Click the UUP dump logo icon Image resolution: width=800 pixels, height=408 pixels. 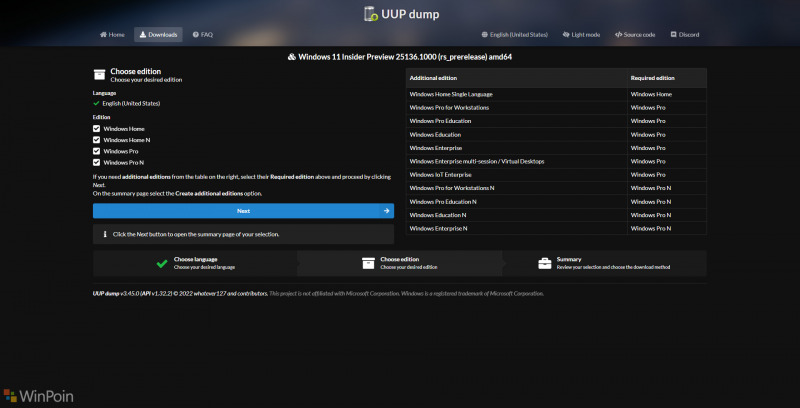[370, 14]
